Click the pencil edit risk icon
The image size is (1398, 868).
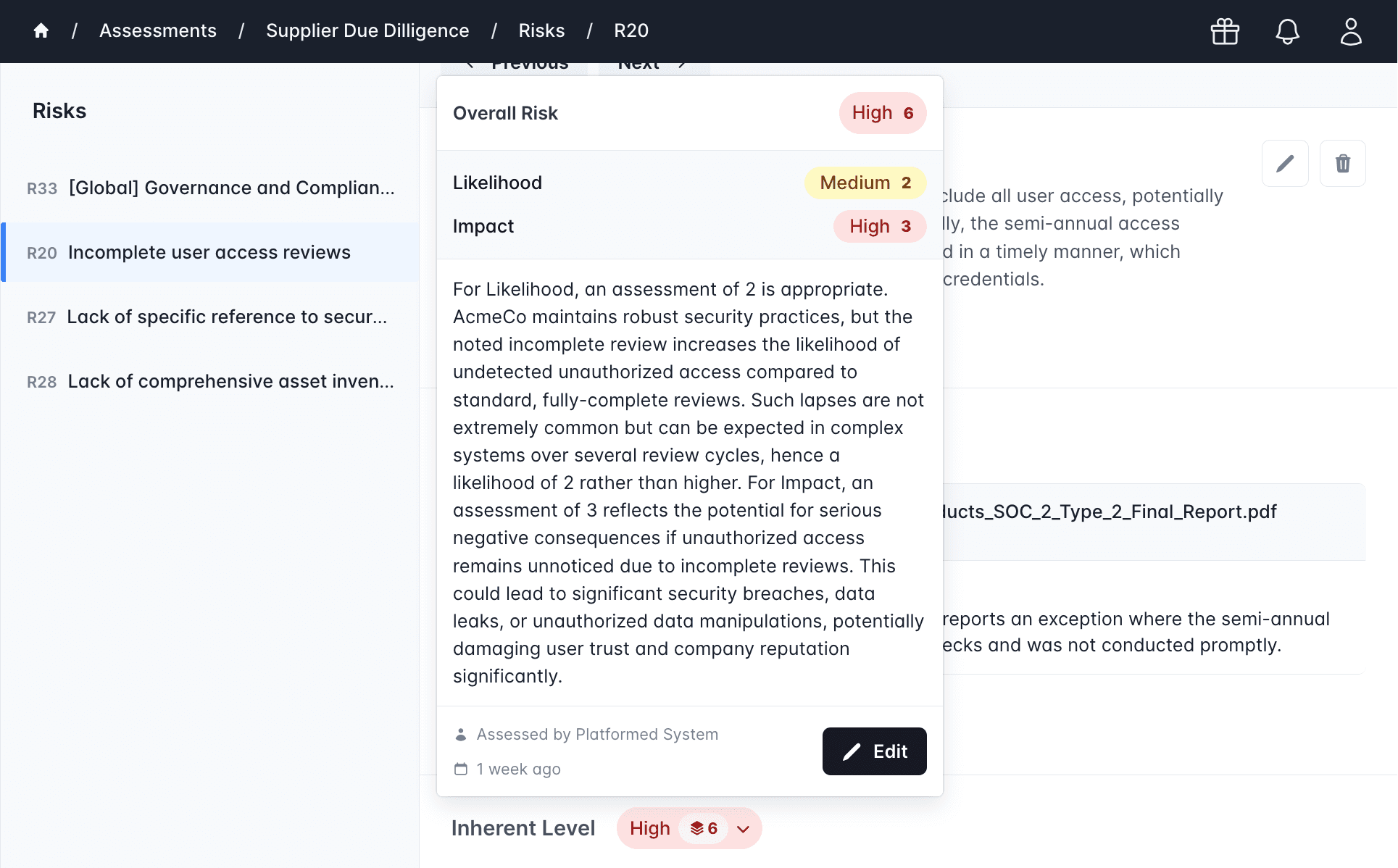pyautogui.click(x=1284, y=164)
